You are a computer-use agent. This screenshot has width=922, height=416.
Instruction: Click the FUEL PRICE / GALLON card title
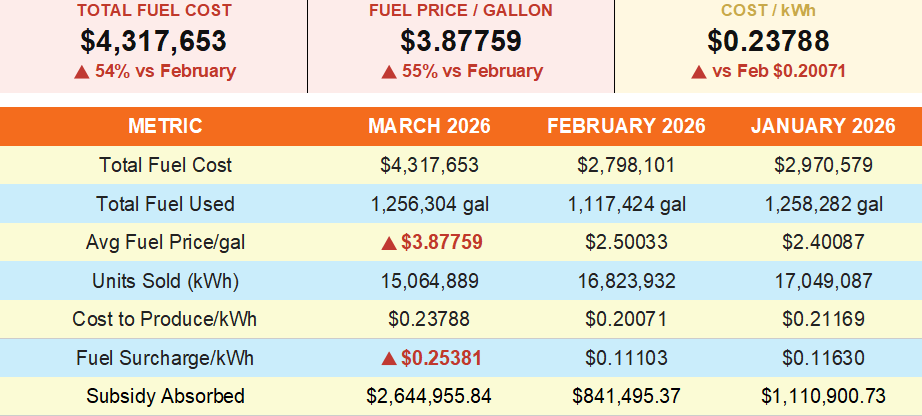(x=461, y=11)
